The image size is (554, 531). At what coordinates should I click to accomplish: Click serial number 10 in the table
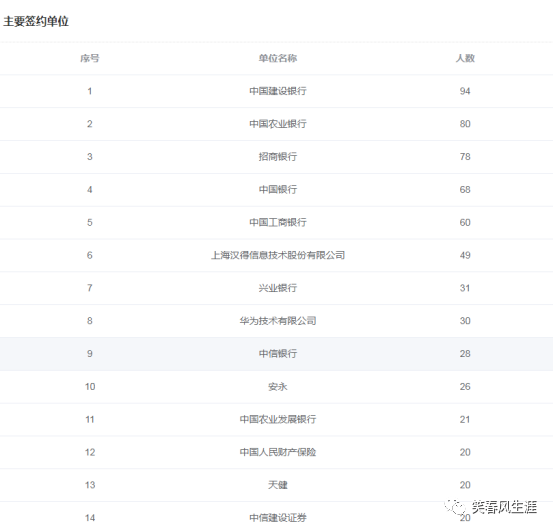click(x=90, y=387)
